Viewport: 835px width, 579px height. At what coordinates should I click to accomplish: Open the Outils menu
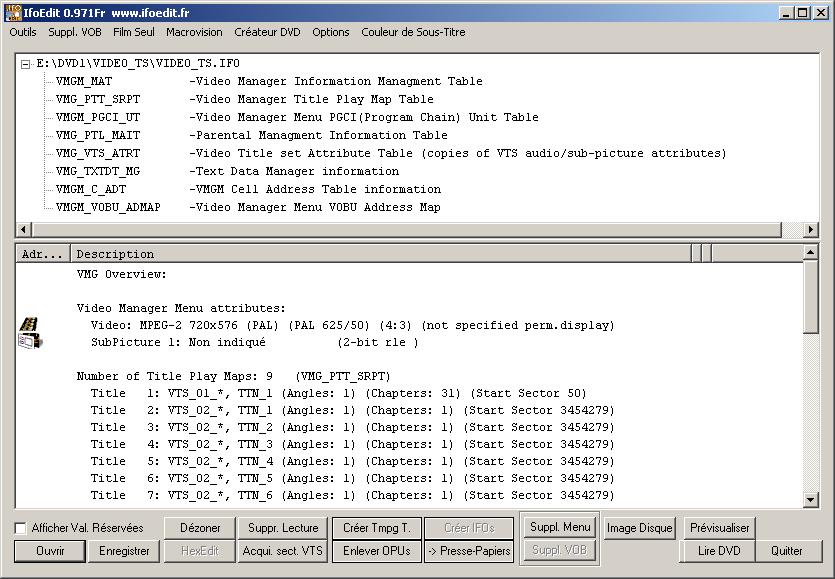[x=22, y=32]
